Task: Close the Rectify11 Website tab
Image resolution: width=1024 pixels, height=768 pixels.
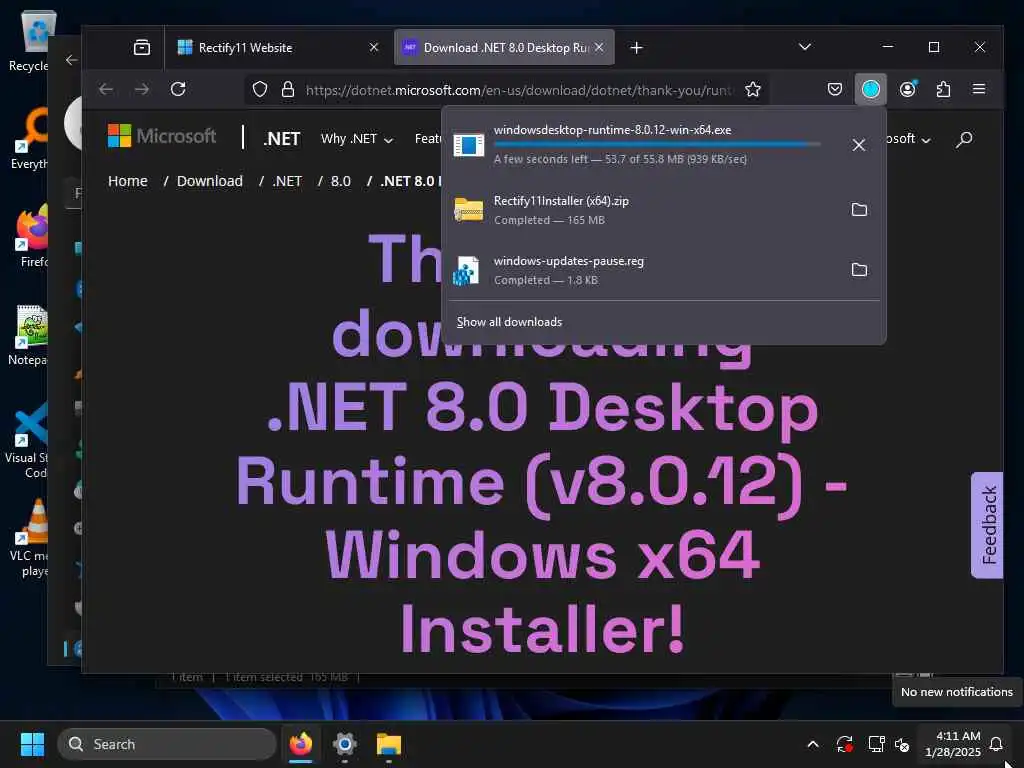Action: click(x=374, y=48)
